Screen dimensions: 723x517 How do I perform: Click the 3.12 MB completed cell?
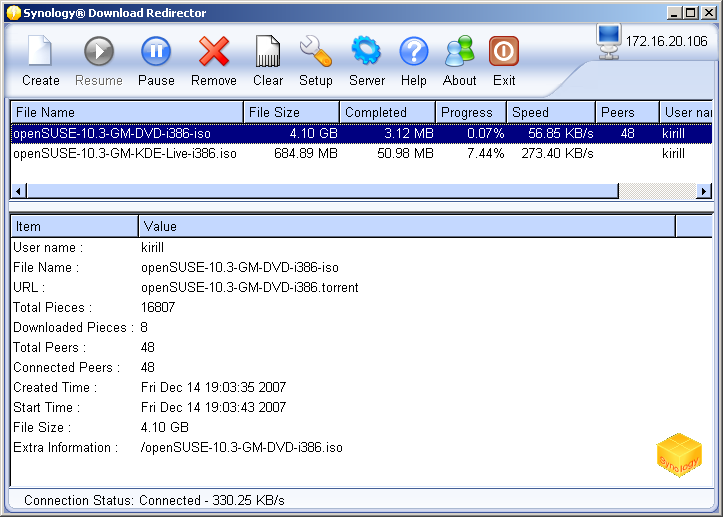(409, 134)
